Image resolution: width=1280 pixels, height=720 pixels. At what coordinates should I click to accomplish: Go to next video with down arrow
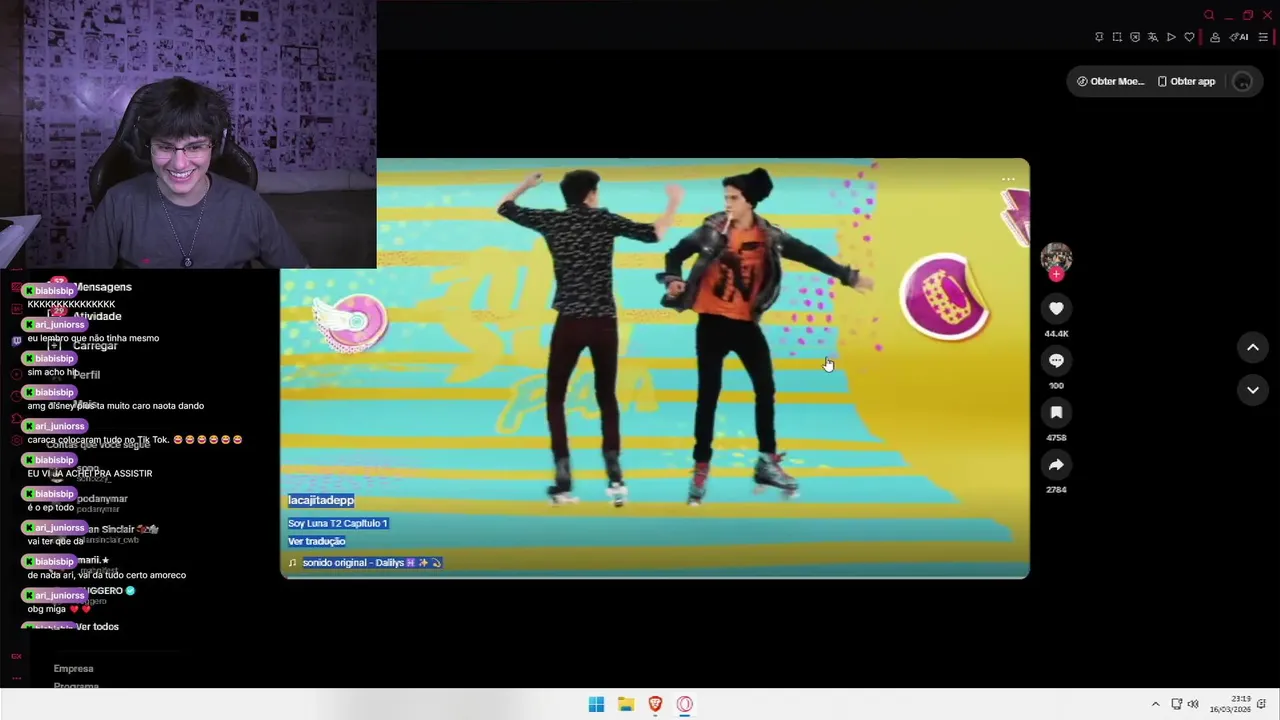pos(1253,390)
